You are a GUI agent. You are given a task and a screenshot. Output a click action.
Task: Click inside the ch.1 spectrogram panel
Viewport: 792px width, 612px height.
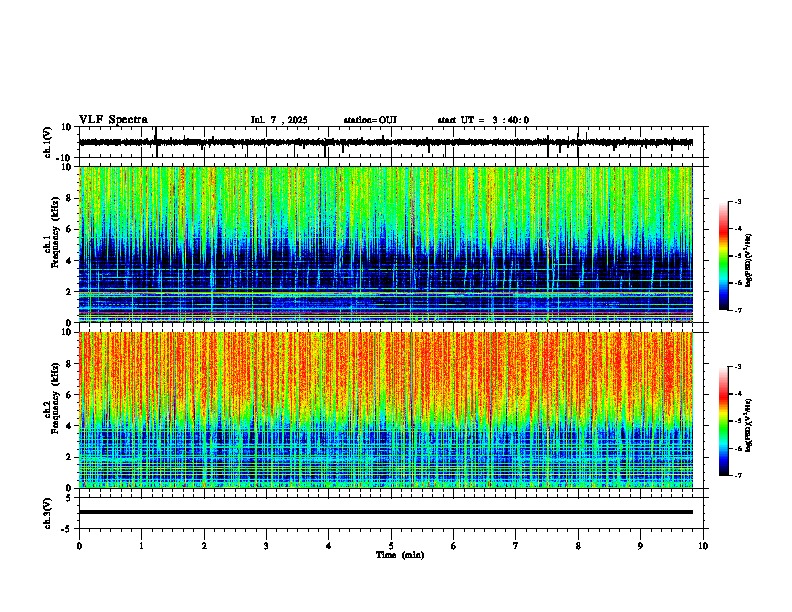[386, 244]
